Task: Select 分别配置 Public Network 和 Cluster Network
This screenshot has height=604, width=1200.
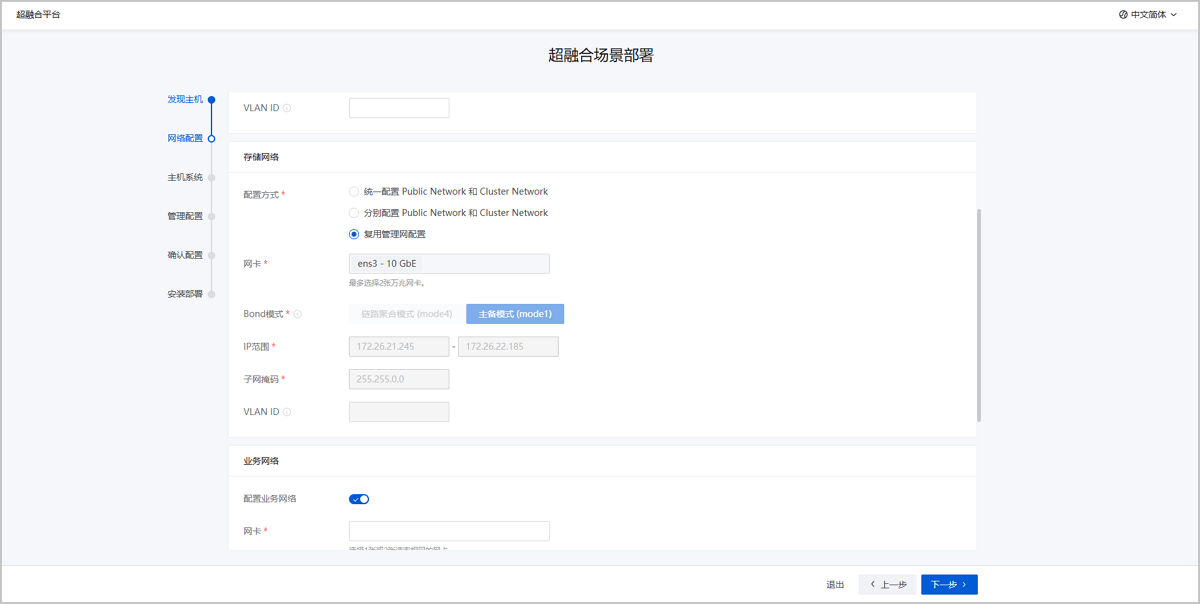Action: tap(354, 213)
